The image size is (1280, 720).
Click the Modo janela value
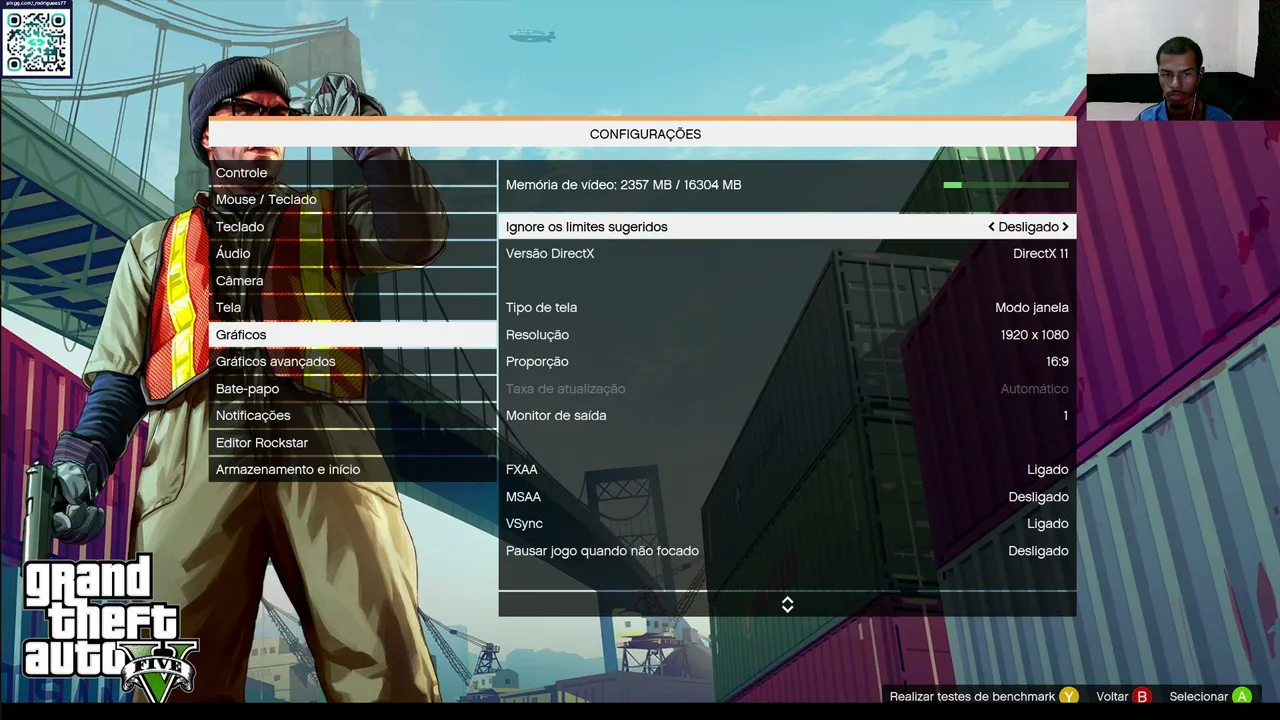coord(1032,308)
